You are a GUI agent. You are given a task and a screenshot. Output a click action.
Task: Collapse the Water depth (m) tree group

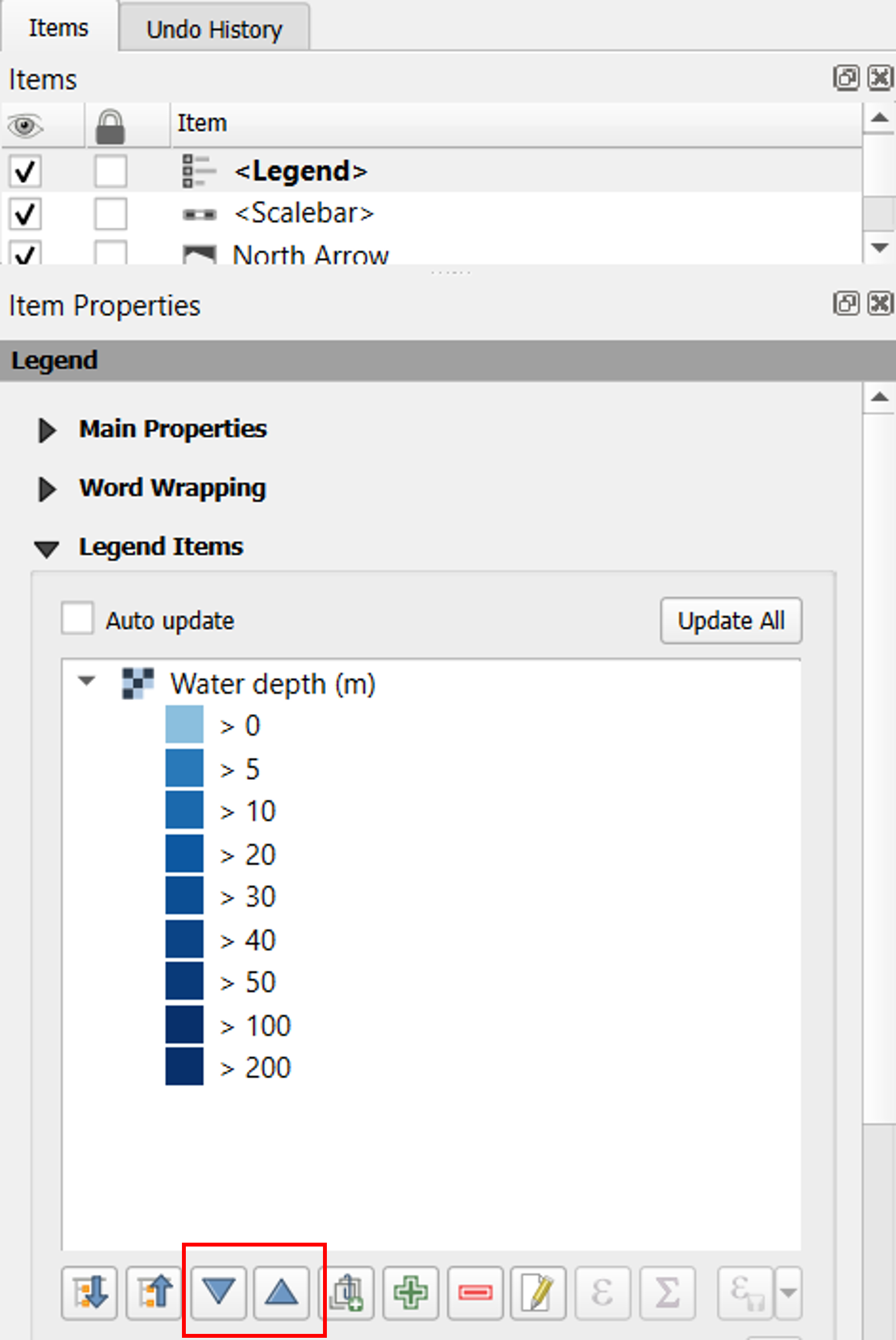[86, 681]
